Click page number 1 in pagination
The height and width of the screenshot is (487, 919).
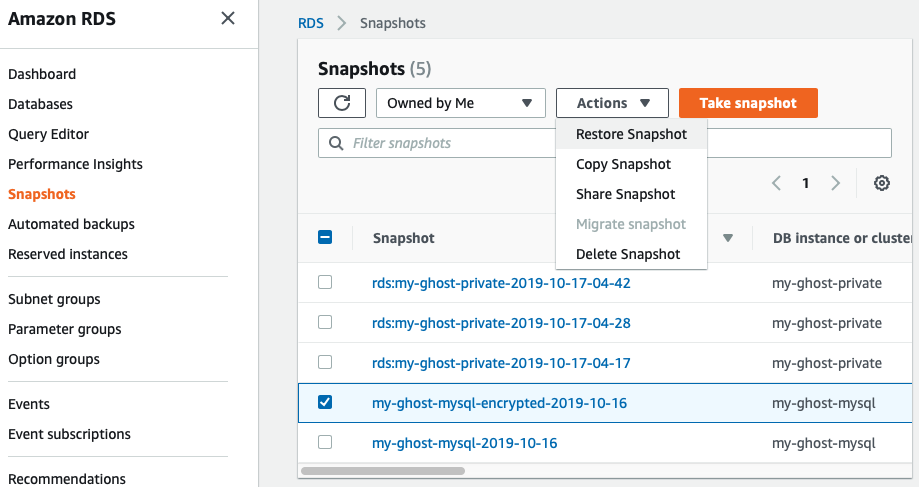806,183
